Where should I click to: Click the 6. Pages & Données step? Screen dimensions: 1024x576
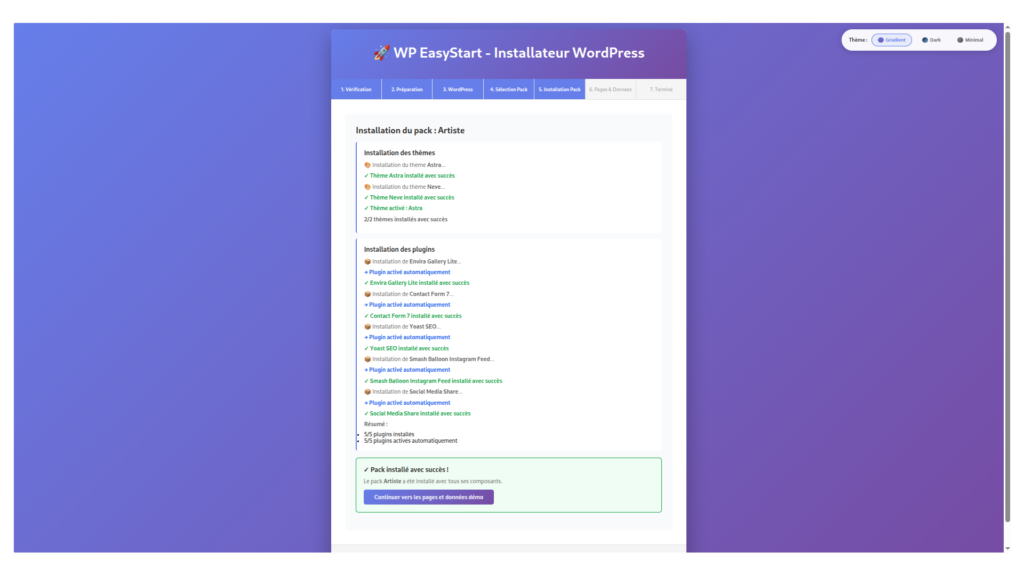[x=610, y=90]
